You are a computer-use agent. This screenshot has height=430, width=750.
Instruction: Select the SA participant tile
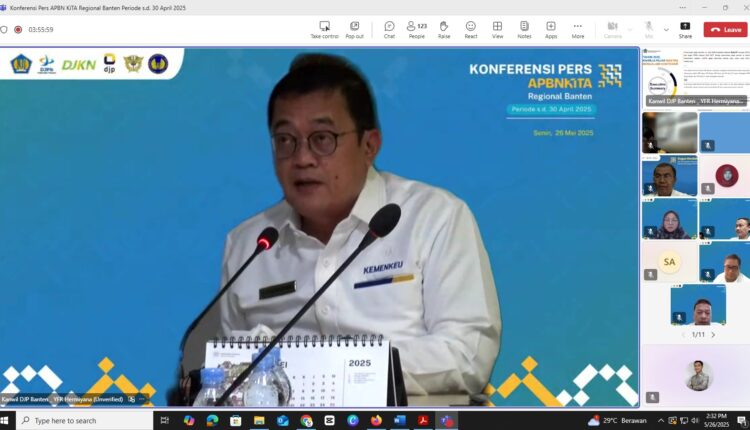click(669, 262)
